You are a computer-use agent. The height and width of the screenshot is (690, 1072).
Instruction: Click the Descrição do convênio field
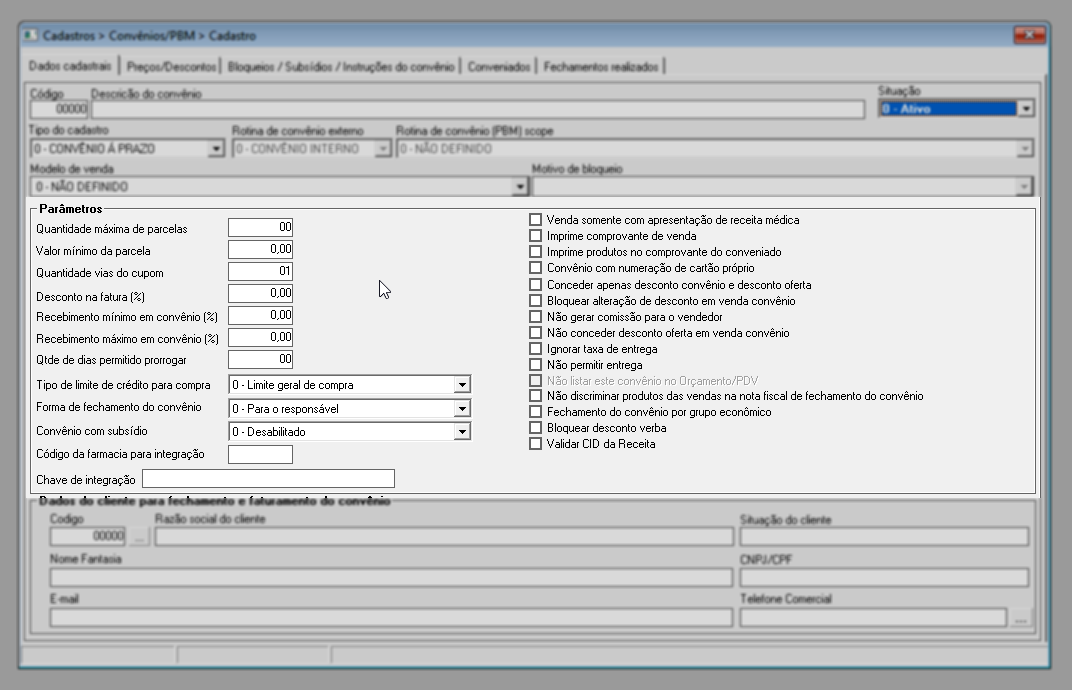(x=478, y=109)
